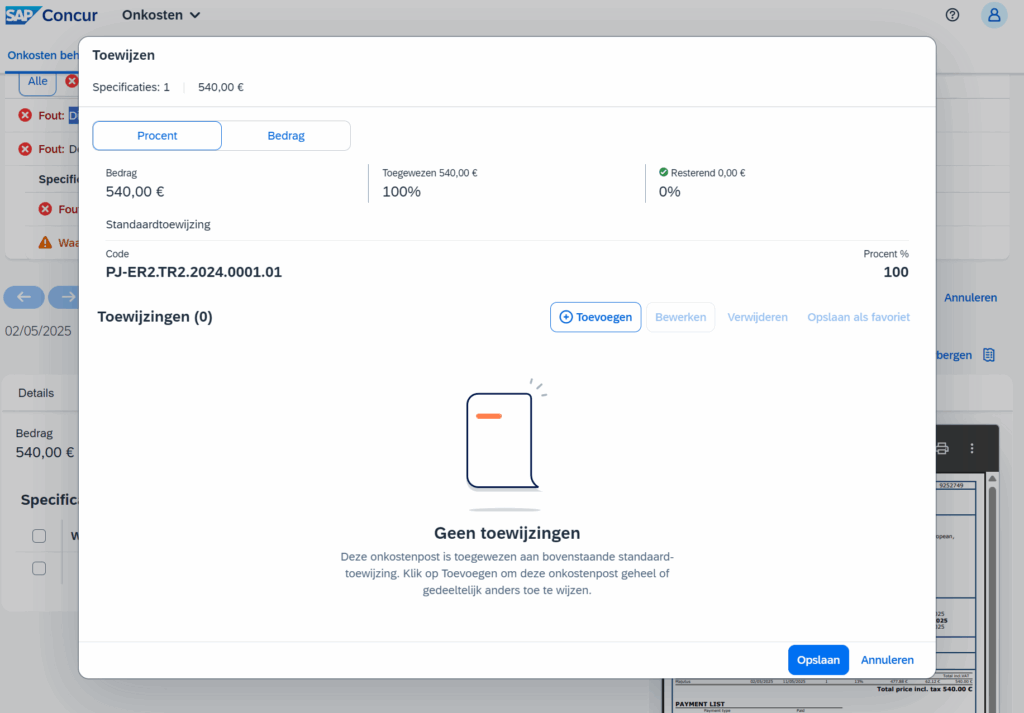Click the orange warning triangle icon
Viewport: 1024px width, 713px height.
pos(45,243)
